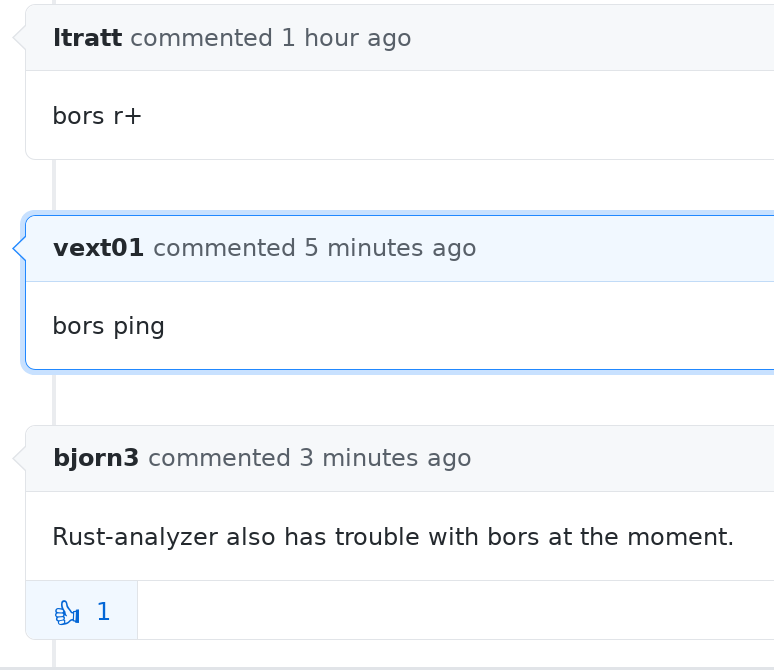Click timeline line between vext01 and bjorn3 comments
This screenshot has width=774, height=670.
(x=54, y=398)
